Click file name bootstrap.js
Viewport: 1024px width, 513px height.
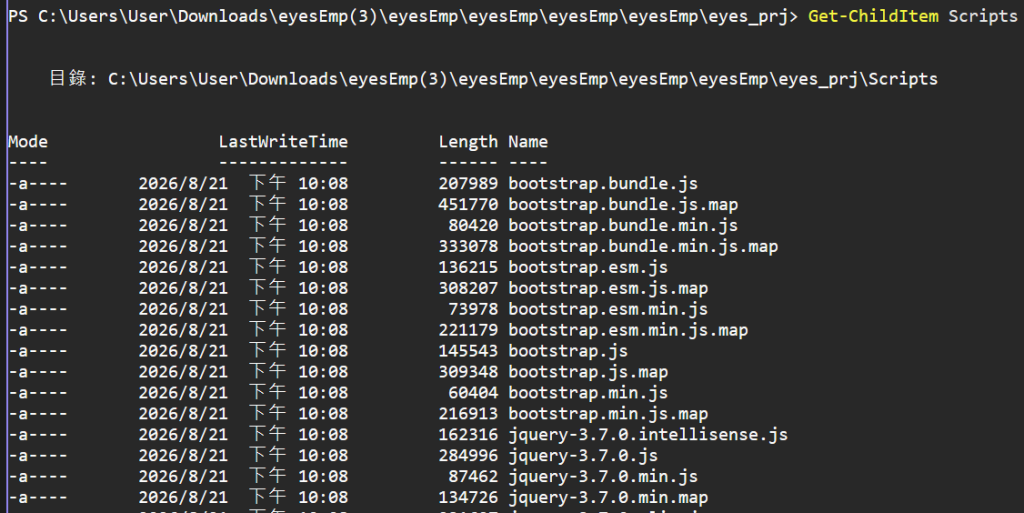[568, 350]
